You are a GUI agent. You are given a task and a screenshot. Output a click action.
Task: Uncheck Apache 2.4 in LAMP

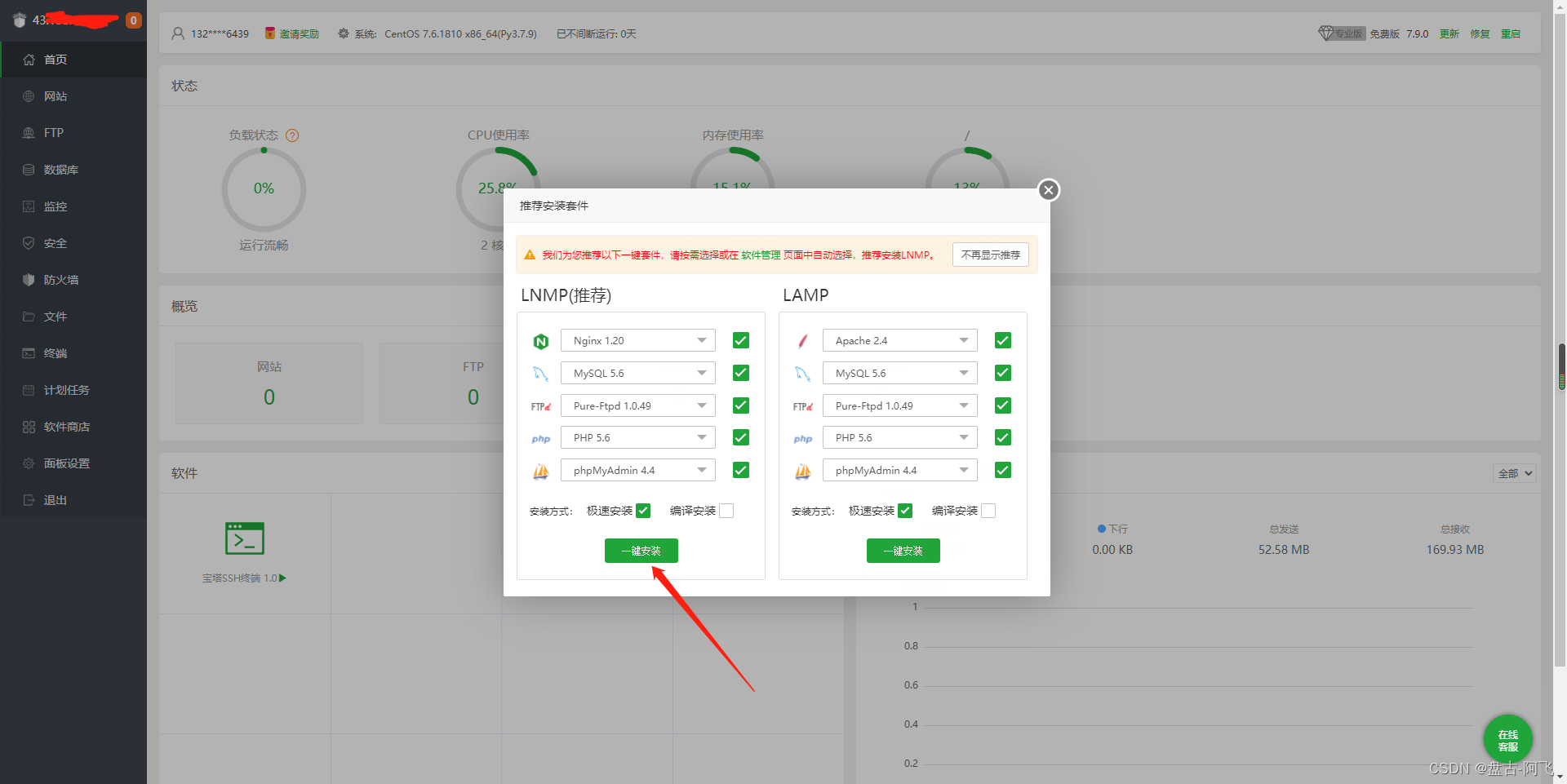click(1003, 340)
